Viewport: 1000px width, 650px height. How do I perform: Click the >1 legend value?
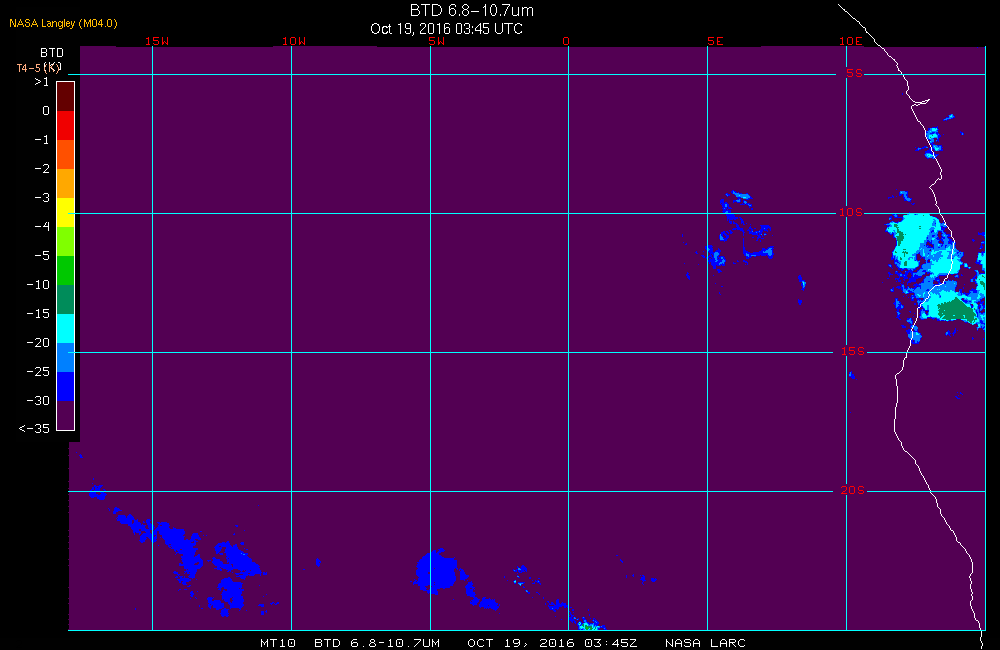[41, 82]
